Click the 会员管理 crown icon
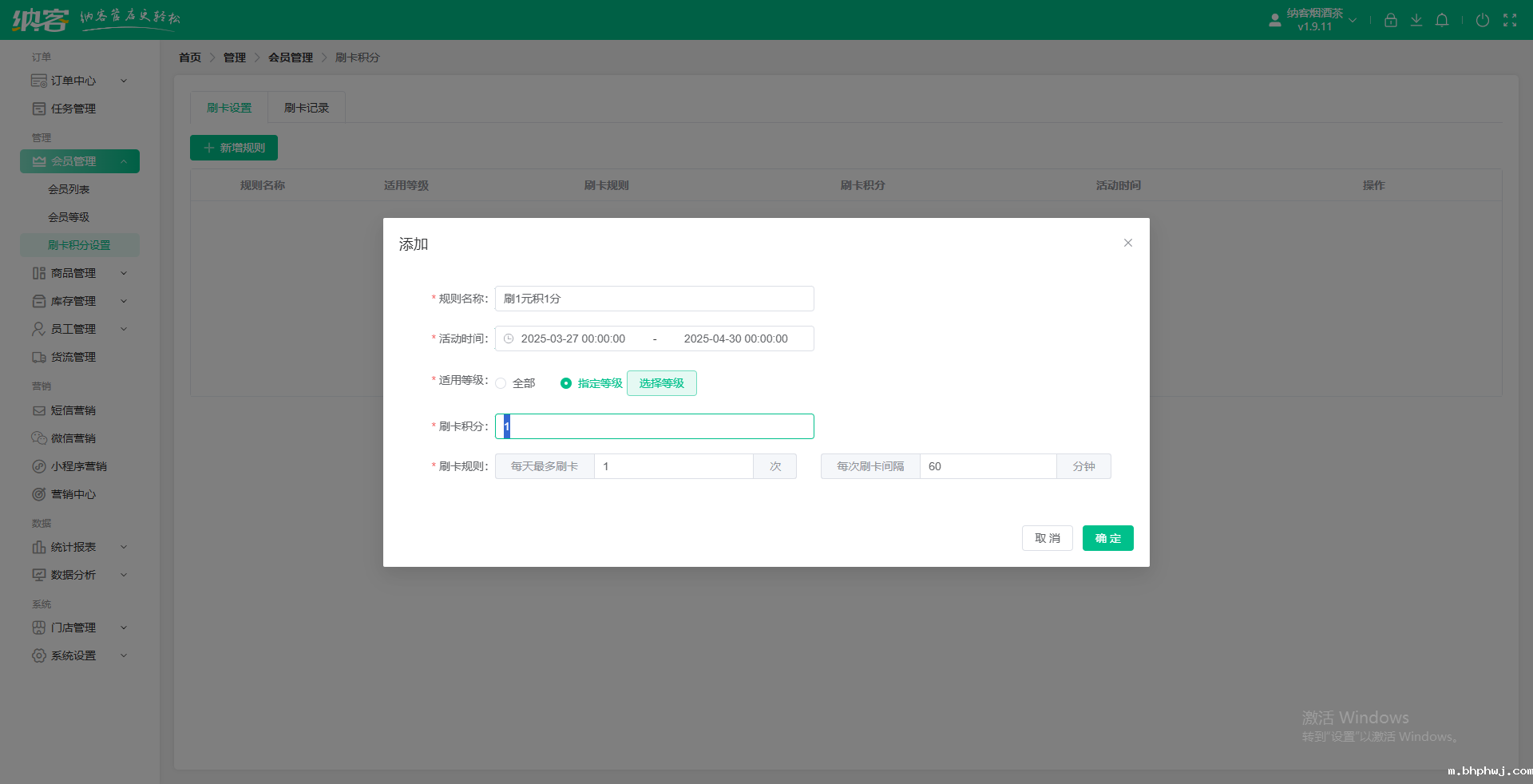Viewport: 1533px width, 784px height. [39, 161]
